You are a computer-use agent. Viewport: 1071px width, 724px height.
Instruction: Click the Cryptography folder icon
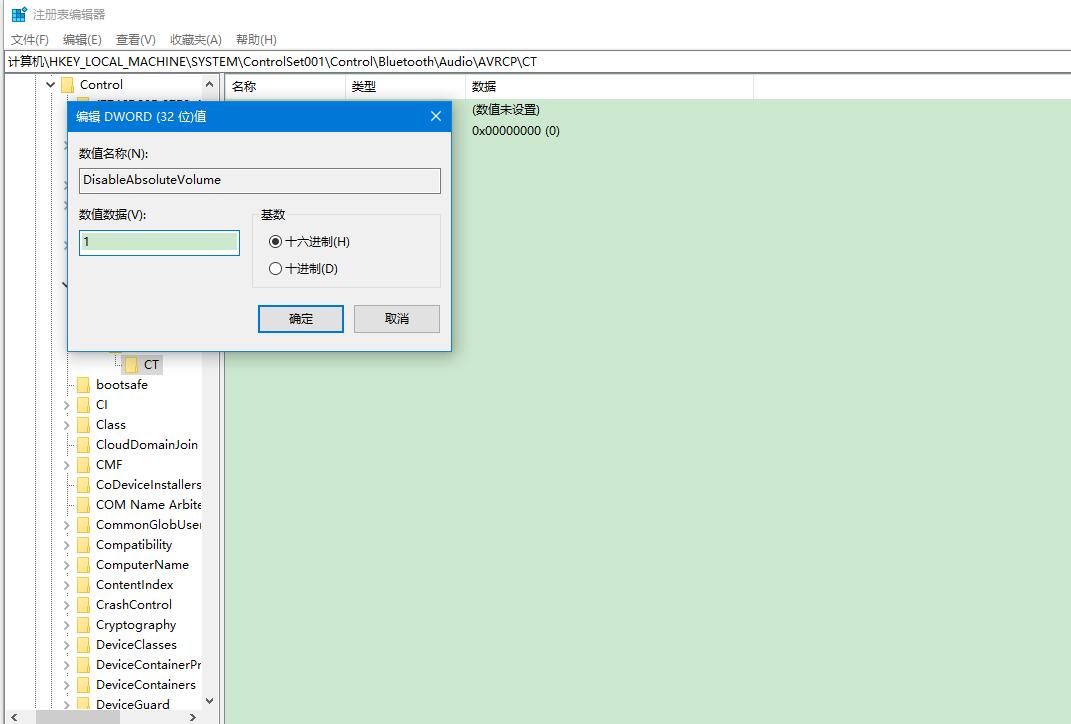pyautogui.click(x=84, y=625)
